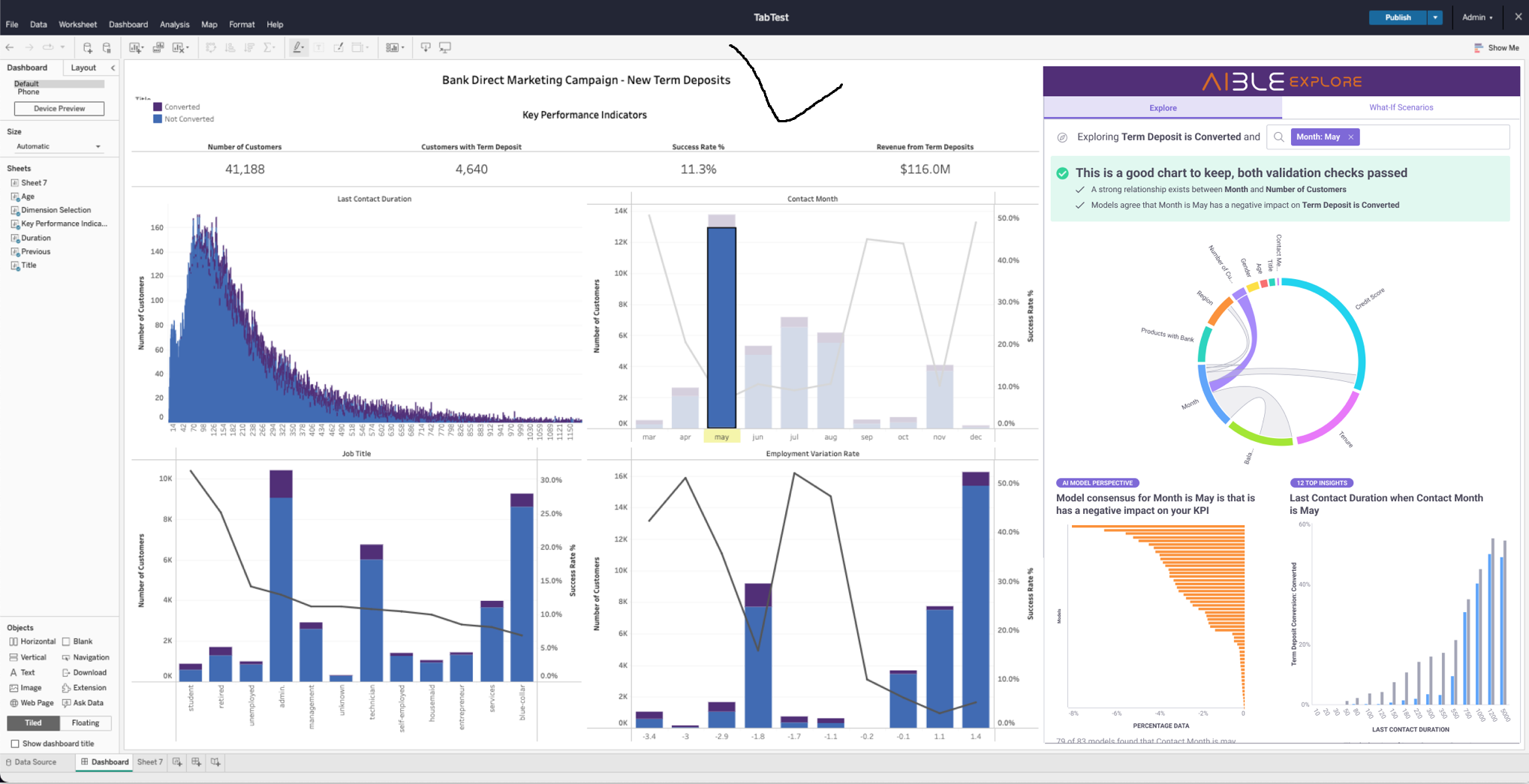Click the Presentation Mode toolbar icon
Viewport: 1529px width, 784px height.
tap(445, 47)
